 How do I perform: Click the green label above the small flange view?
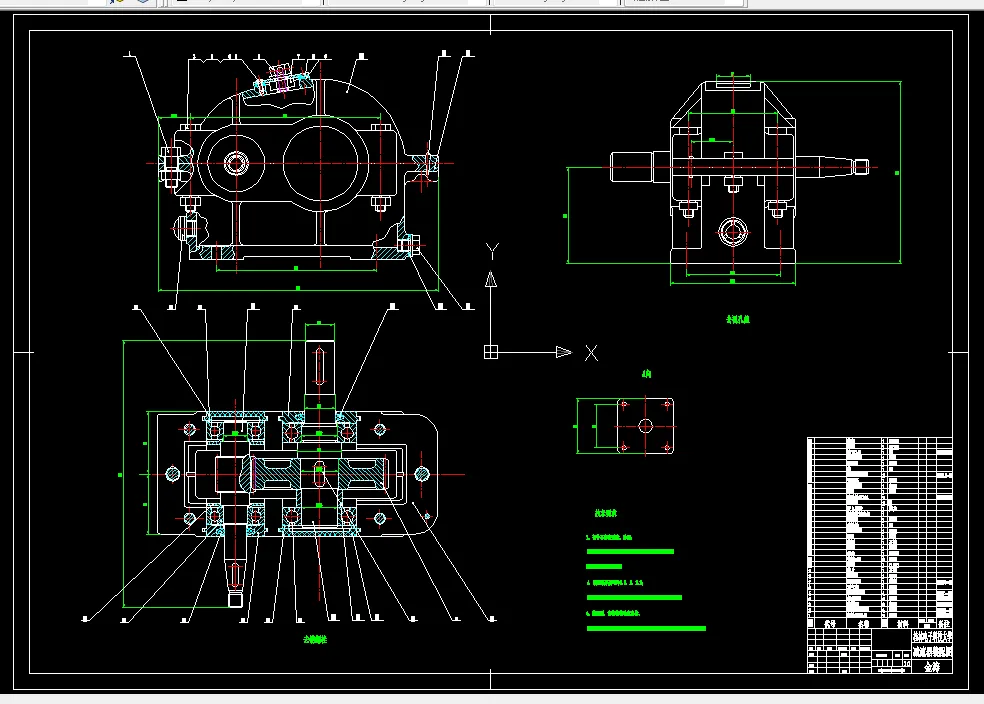(646, 374)
